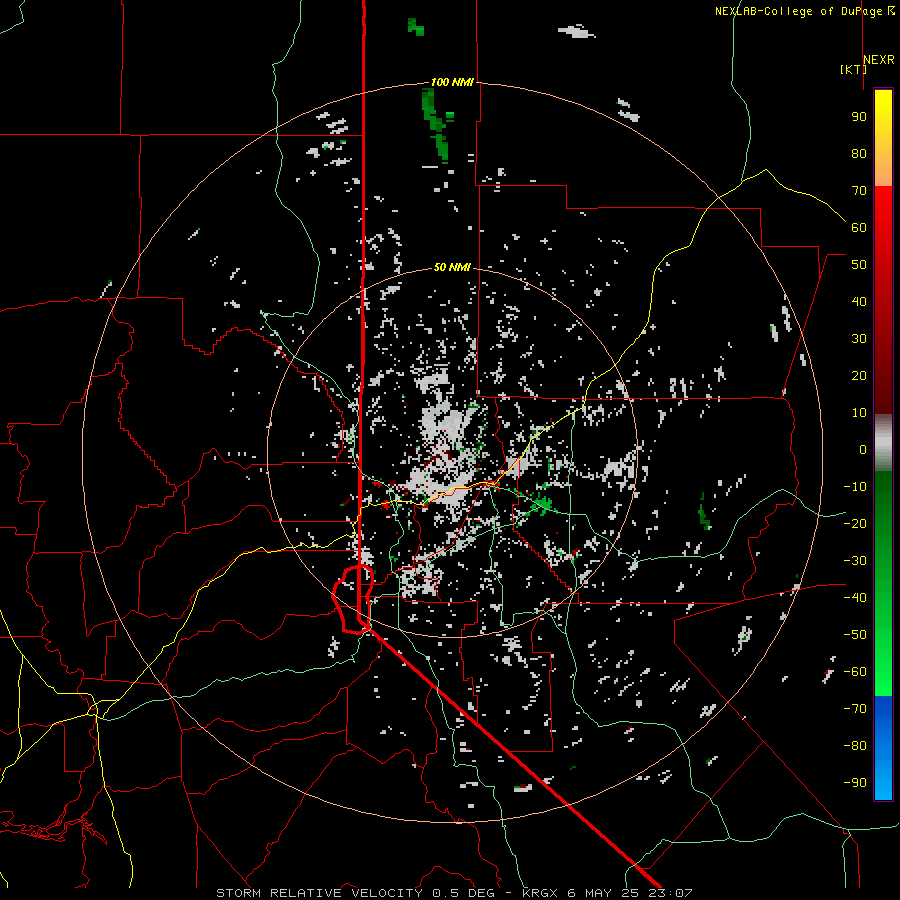Click the -40 value on velocity scale
The width and height of the screenshot is (900, 900).
(x=855, y=598)
